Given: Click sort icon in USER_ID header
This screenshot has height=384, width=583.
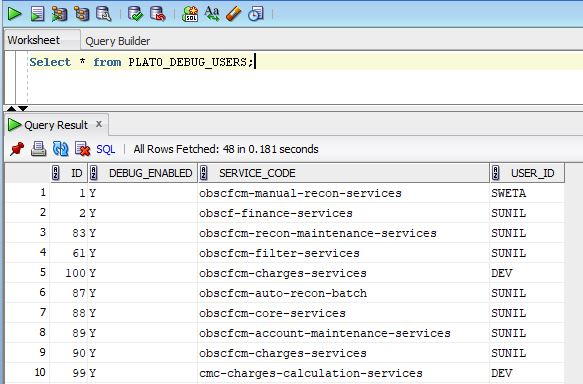Looking at the screenshot, I should tap(495, 173).
